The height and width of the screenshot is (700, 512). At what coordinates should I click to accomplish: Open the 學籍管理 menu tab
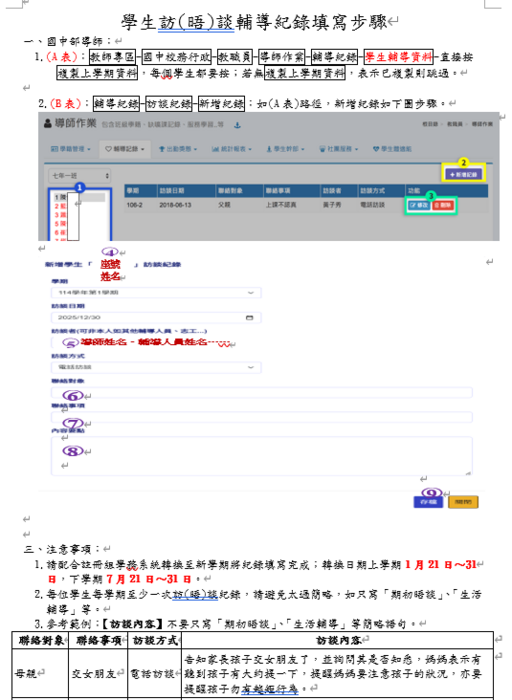[x=71, y=149]
